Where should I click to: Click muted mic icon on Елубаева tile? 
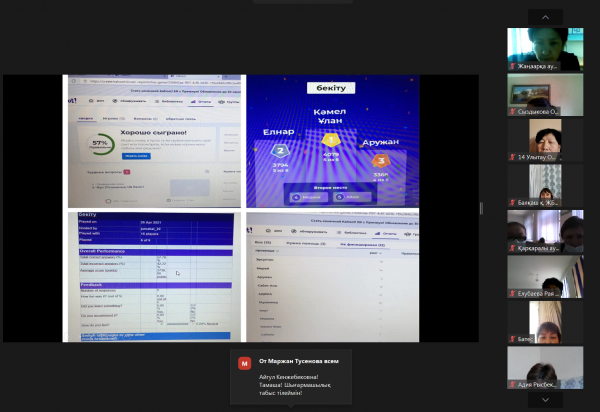pyautogui.click(x=512, y=296)
